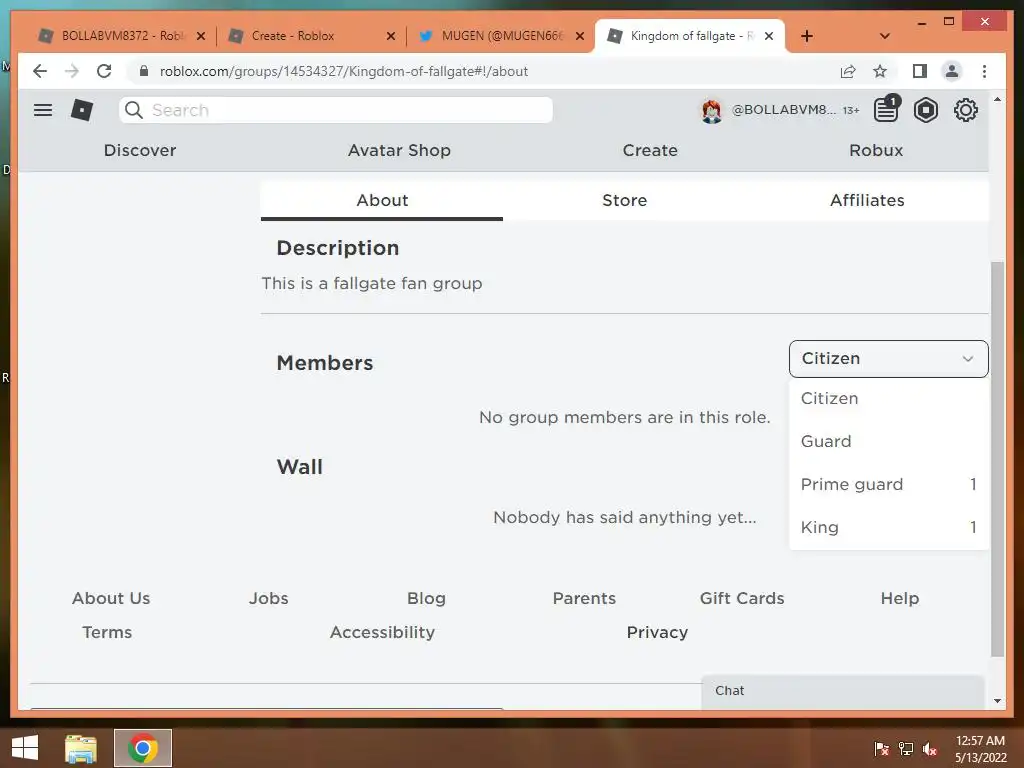
Task: Open a new tab with the plus button
Action: [807, 36]
